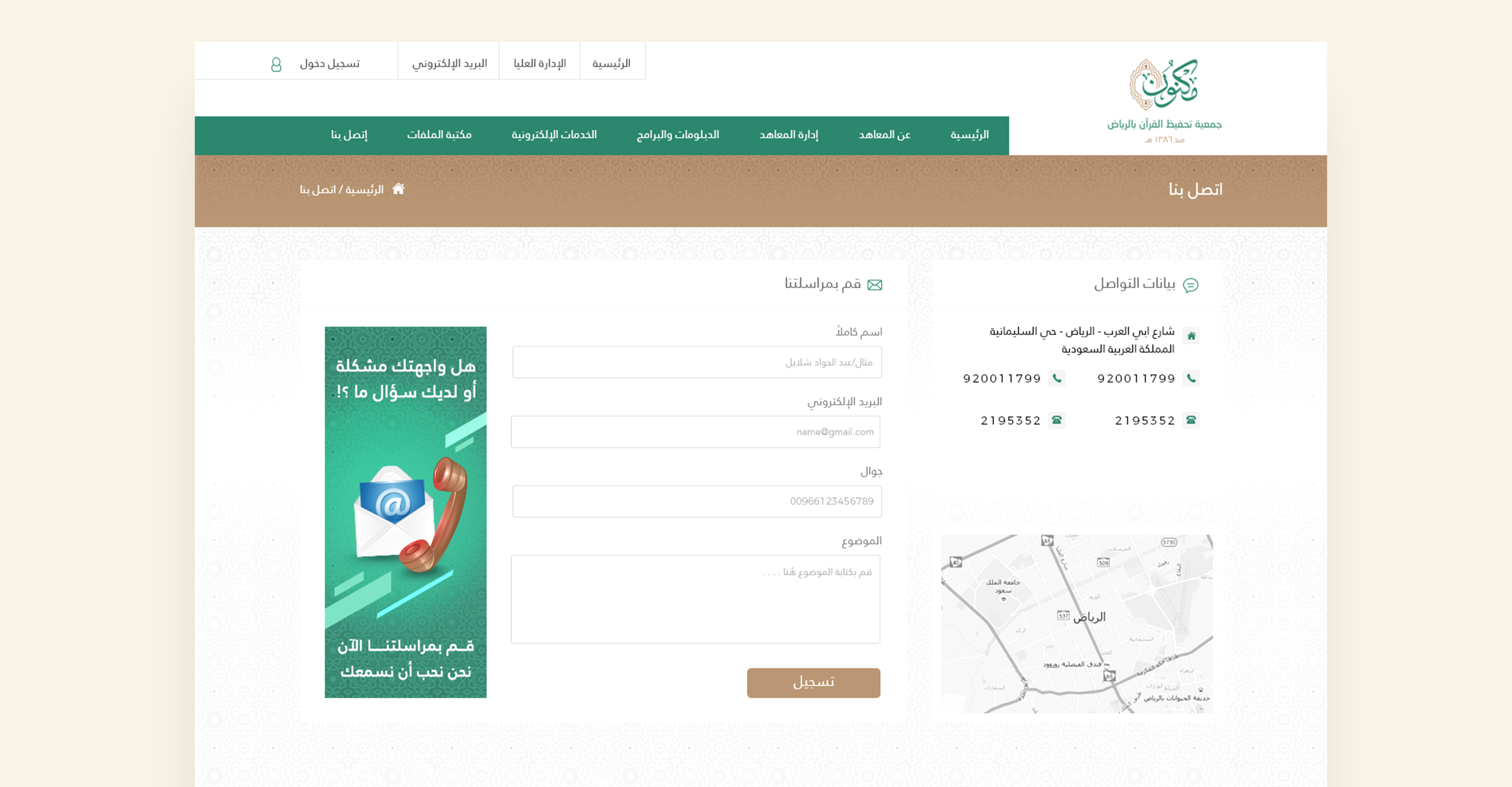
Task: Click the left 2195352 fax number
Action: coord(1011,420)
